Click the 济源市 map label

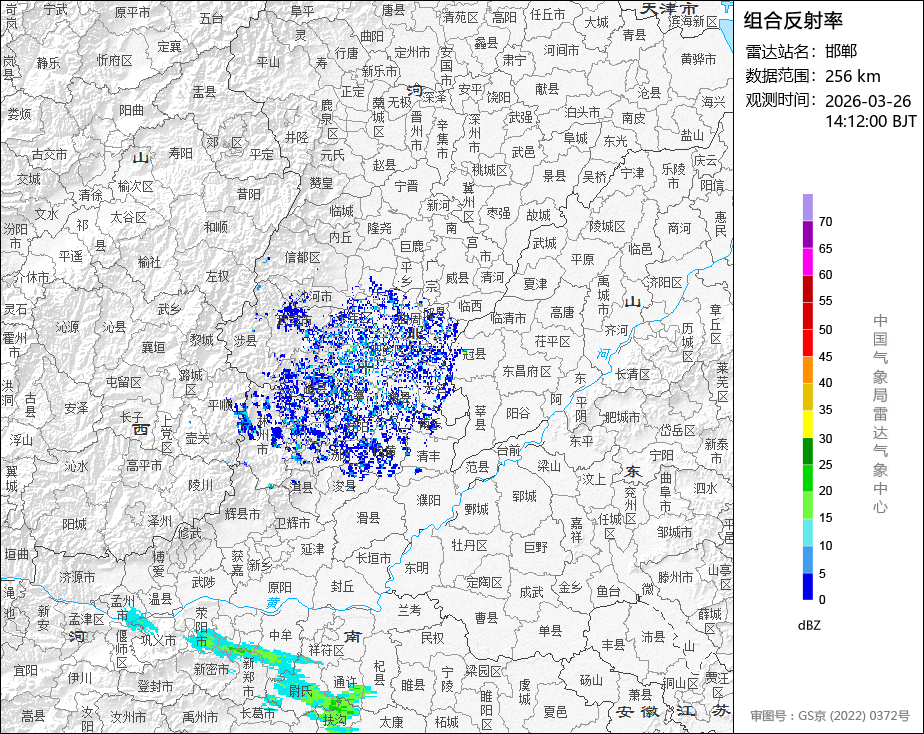point(77,577)
